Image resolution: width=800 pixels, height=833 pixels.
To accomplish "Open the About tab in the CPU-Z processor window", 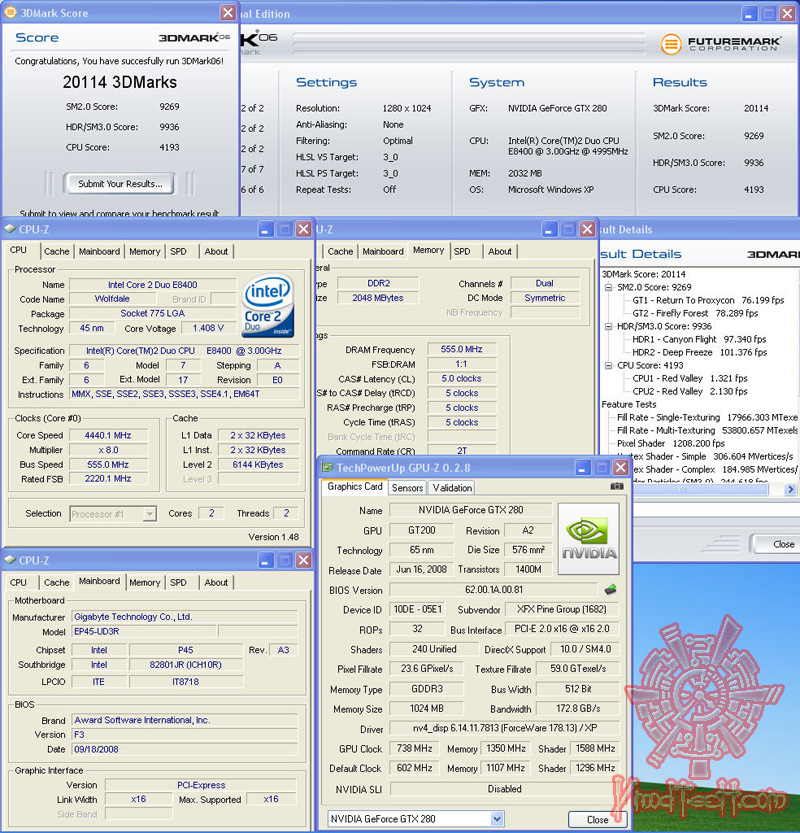I will point(216,251).
